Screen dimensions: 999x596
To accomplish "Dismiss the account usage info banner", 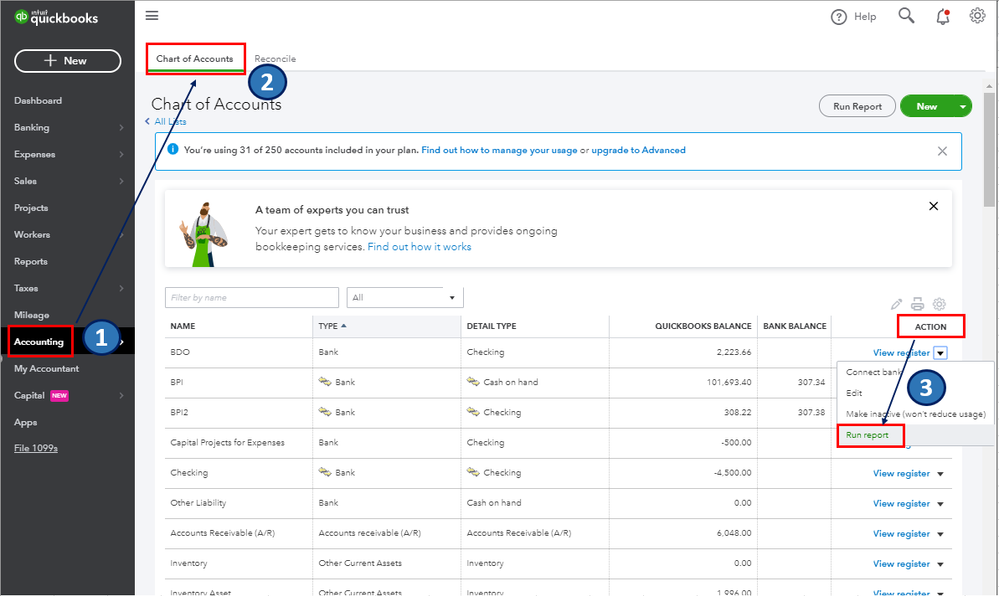I will coord(942,151).
